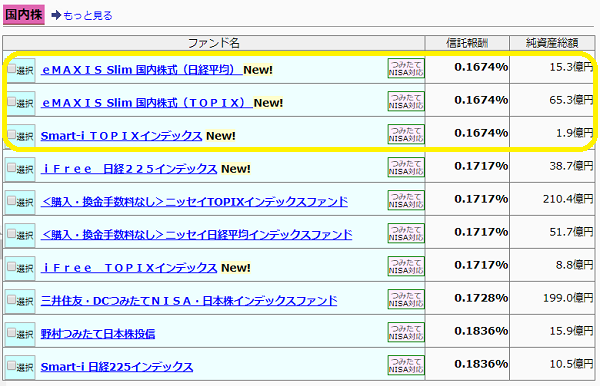The height and width of the screenshot is (386, 600).
Task: Tick checkbox for ニッセイTOPIXインデックスファンド
Action: point(11,200)
